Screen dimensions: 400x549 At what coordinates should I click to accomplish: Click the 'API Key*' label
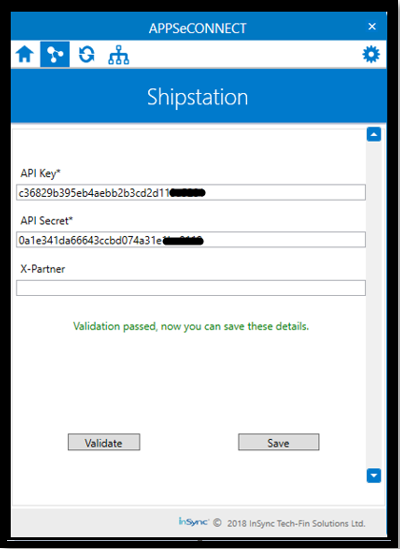[40, 173]
